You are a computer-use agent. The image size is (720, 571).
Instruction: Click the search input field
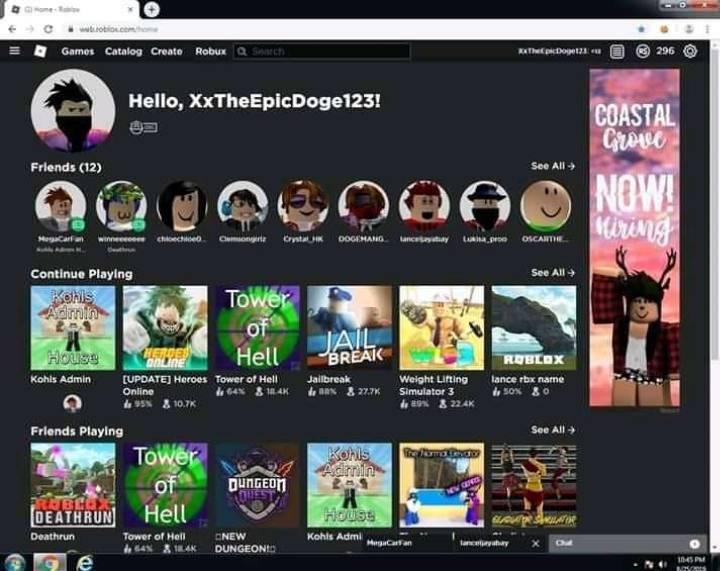click(x=321, y=51)
